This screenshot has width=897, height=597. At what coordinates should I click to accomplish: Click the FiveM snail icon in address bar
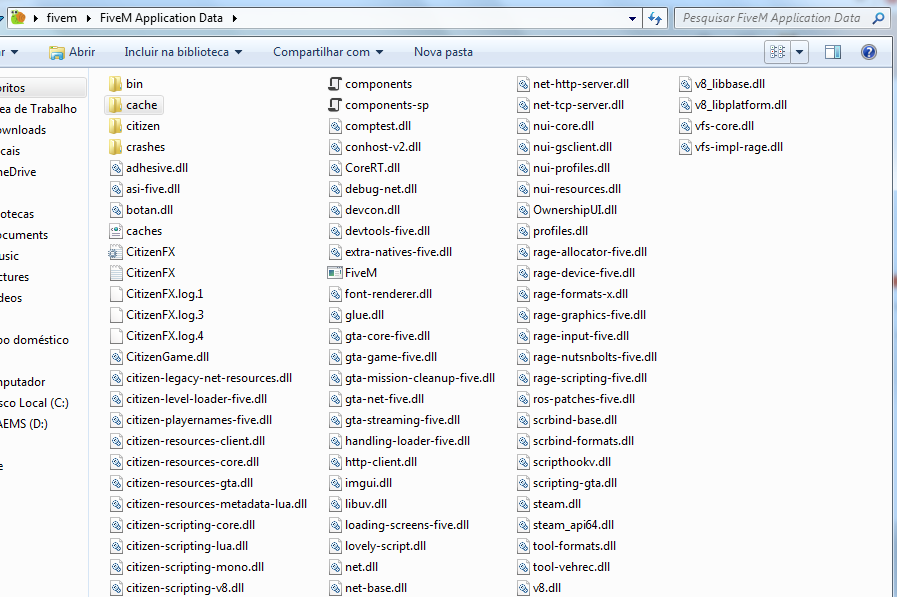click(18, 18)
